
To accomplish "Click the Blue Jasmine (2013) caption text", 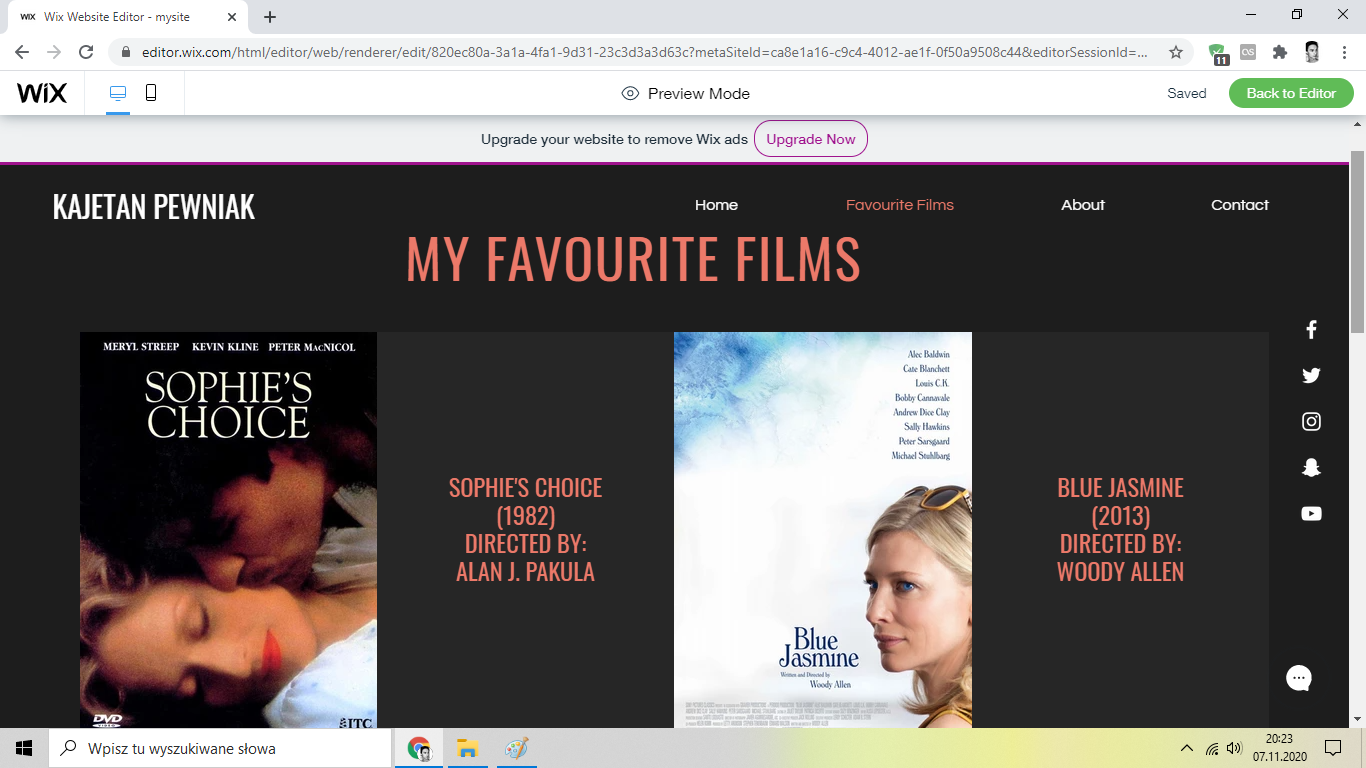I will pyautogui.click(x=1120, y=530).
